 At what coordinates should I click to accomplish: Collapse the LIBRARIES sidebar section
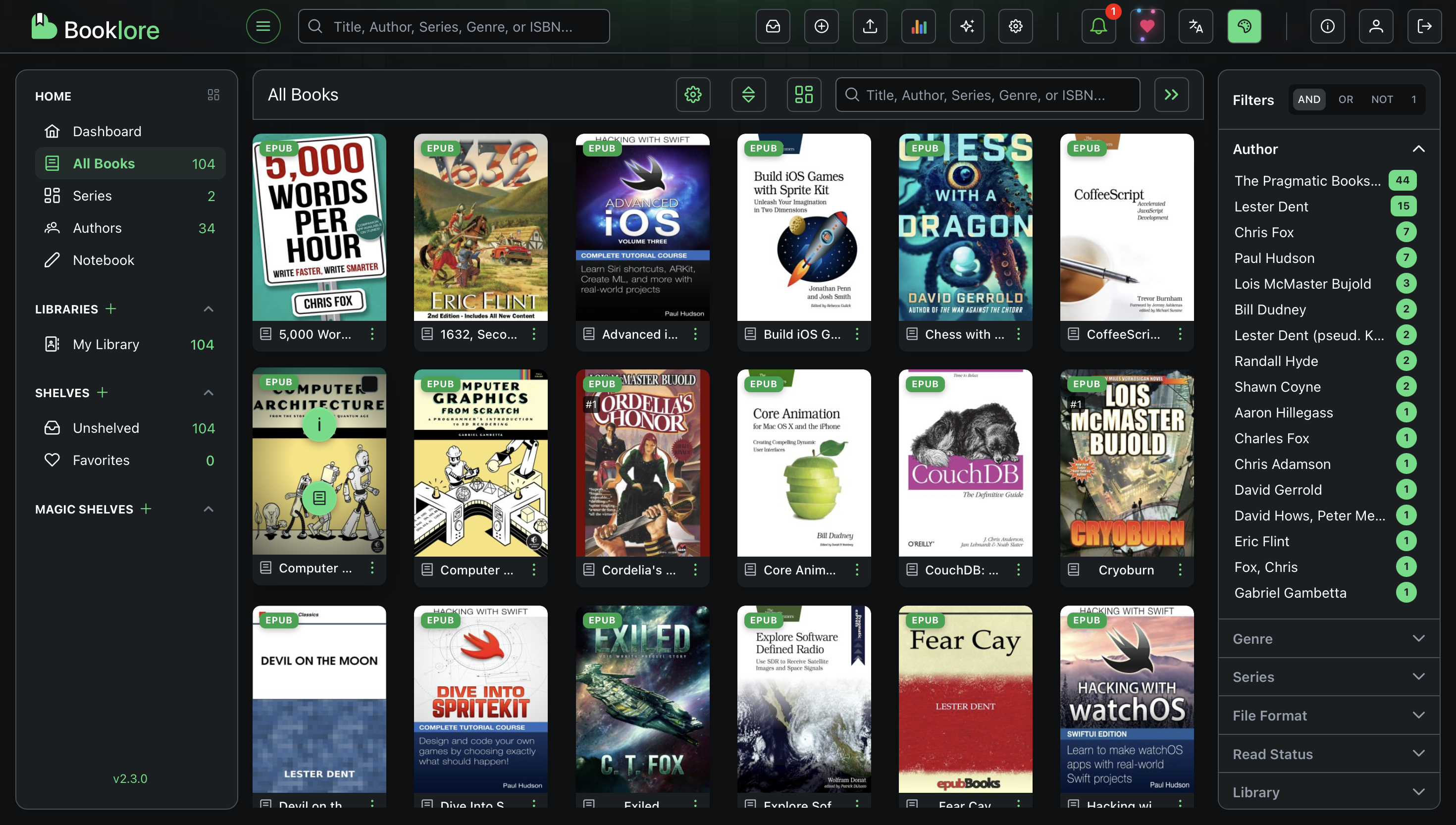point(208,309)
